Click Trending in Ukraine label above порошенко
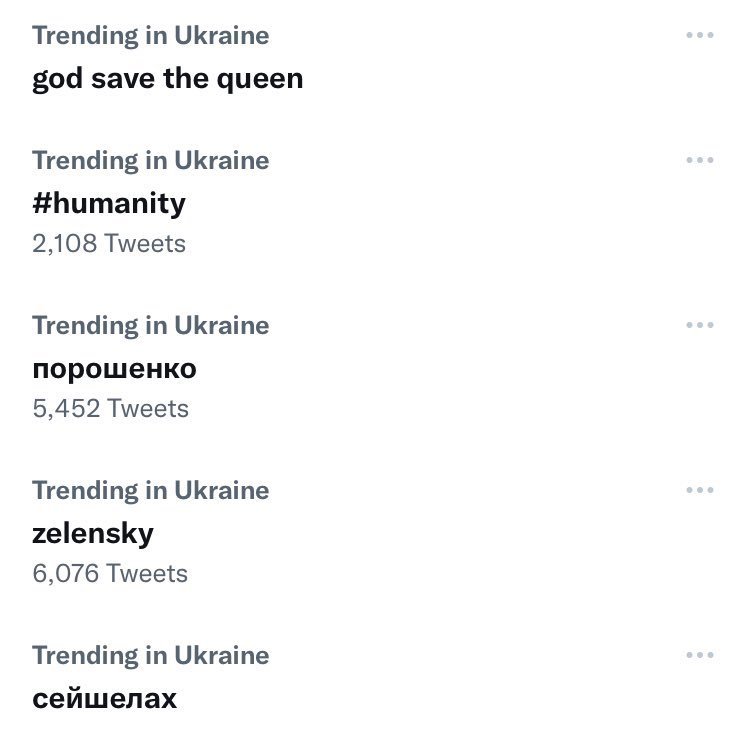 pos(151,326)
